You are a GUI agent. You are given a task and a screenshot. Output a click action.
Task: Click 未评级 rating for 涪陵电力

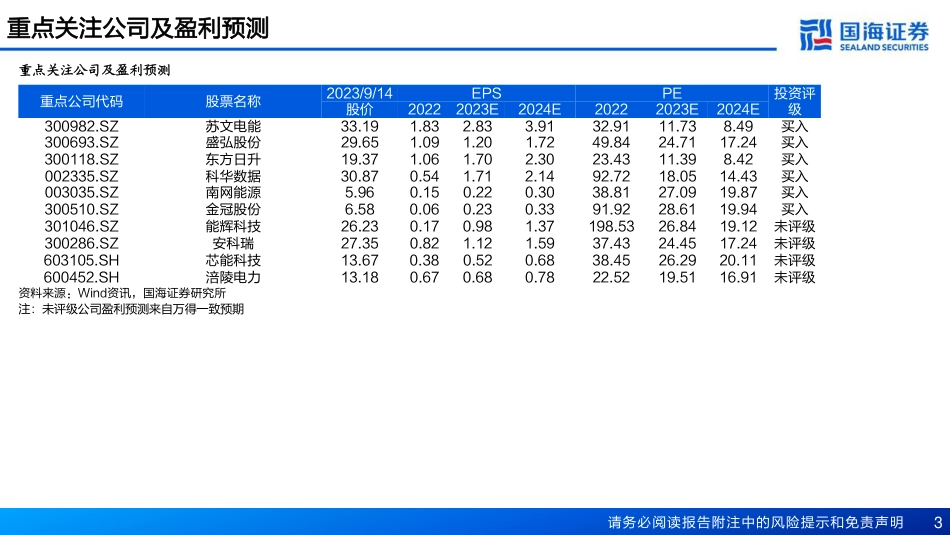(x=794, y=277)
